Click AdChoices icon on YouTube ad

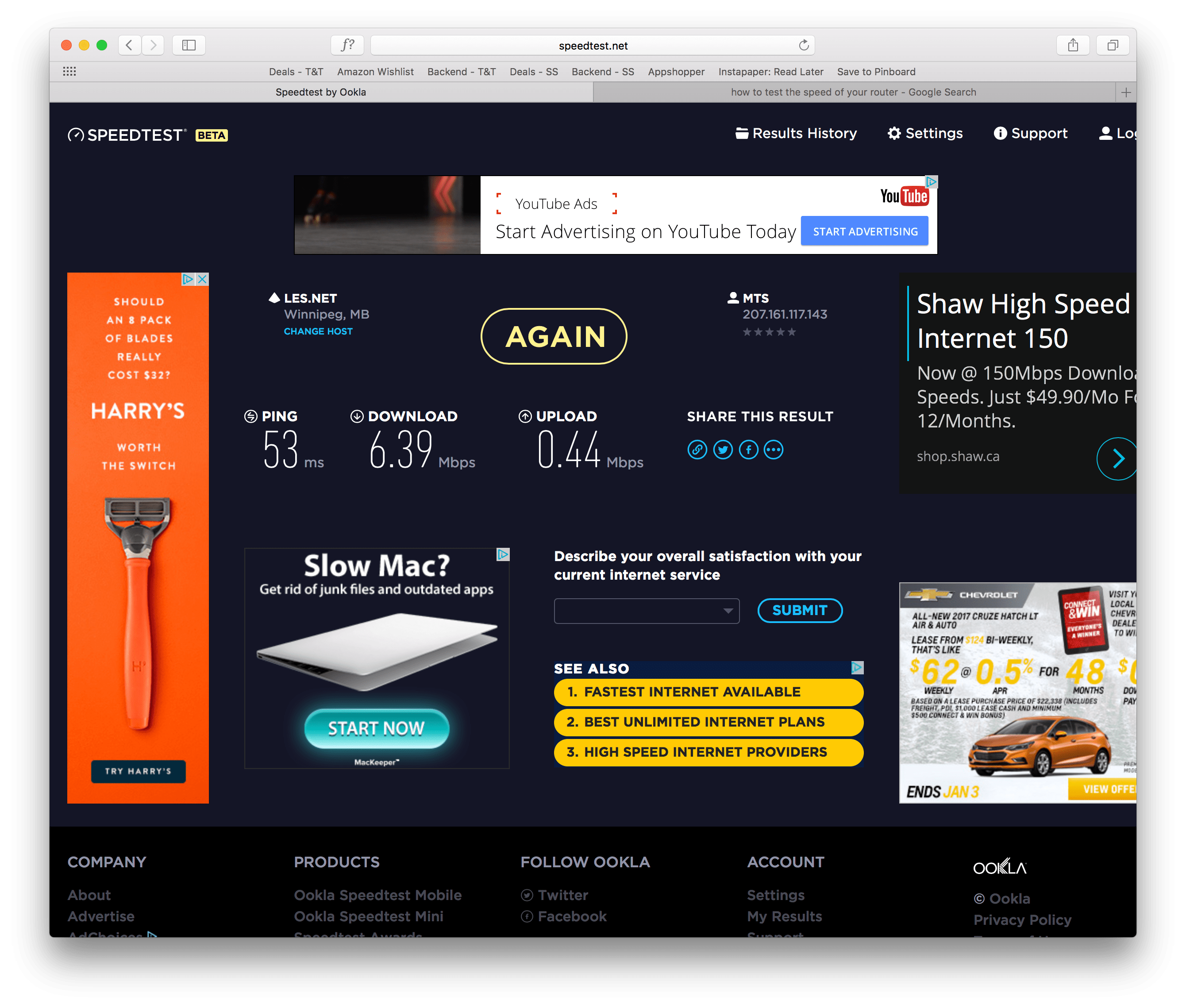click(x=931, y=182)
